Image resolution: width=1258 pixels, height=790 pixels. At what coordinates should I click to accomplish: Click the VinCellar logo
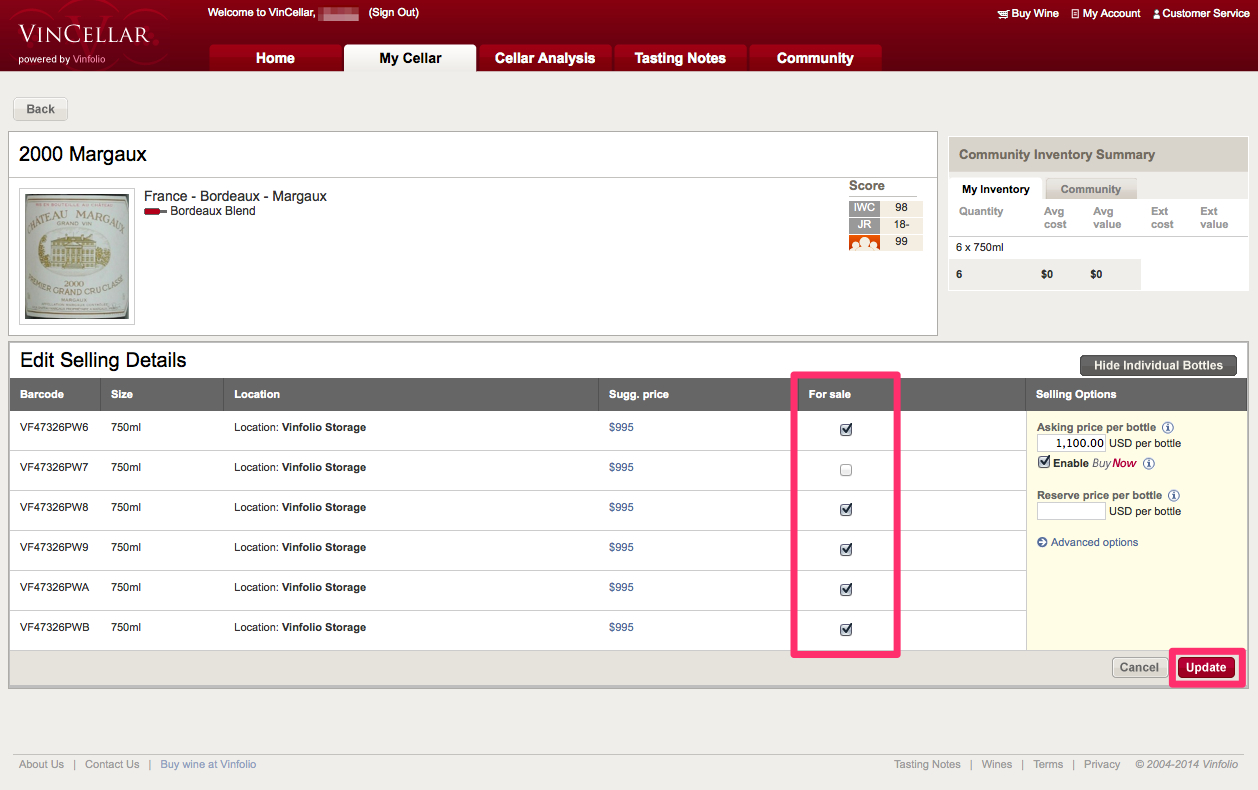pos(84,36)
